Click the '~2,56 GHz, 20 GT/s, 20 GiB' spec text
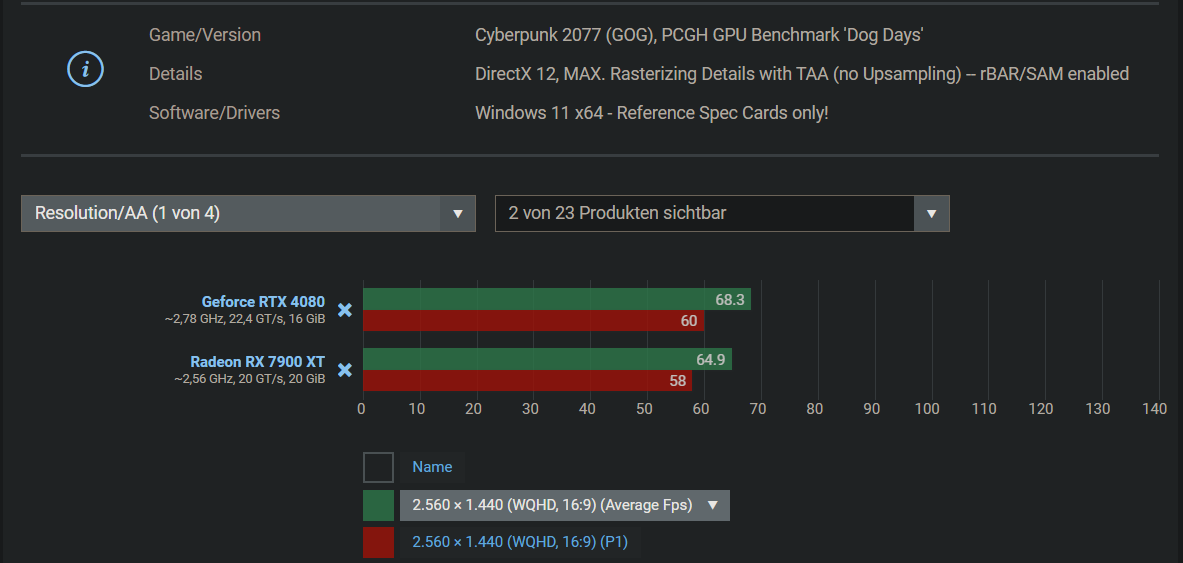This screenshot has height=563, width=1183. [250, 379]
